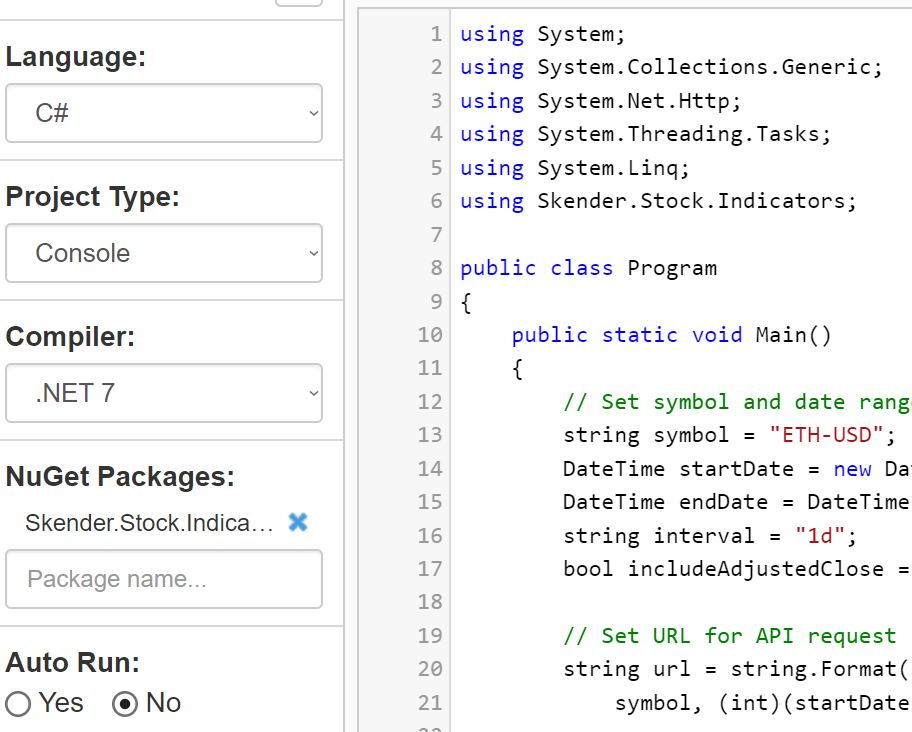Click the "ETH-USD" string literal
912x732 pixels.
click(826, 435)
